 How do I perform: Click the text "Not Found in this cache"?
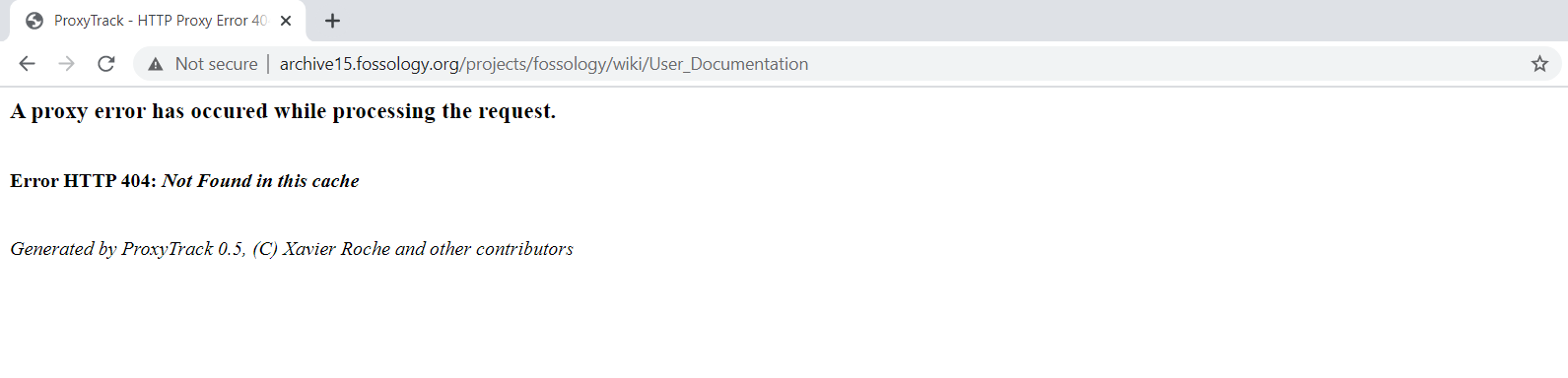(x=260, y=181)
